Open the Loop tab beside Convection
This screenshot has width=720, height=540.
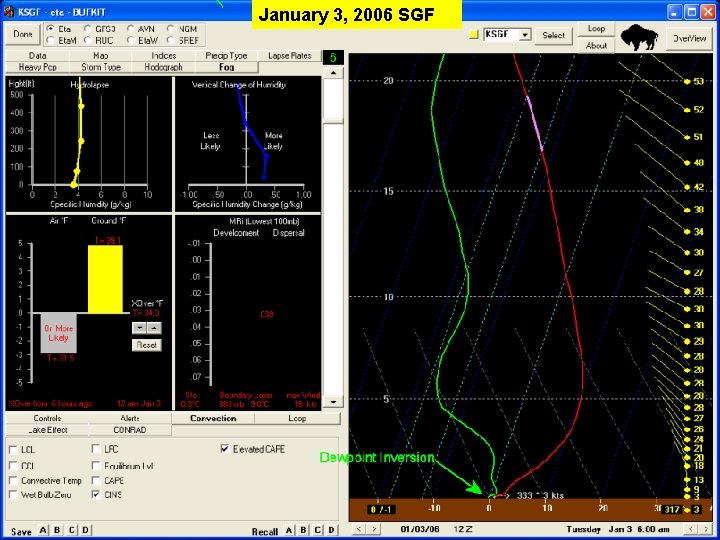pyautogui.click(x=297, y=418)
